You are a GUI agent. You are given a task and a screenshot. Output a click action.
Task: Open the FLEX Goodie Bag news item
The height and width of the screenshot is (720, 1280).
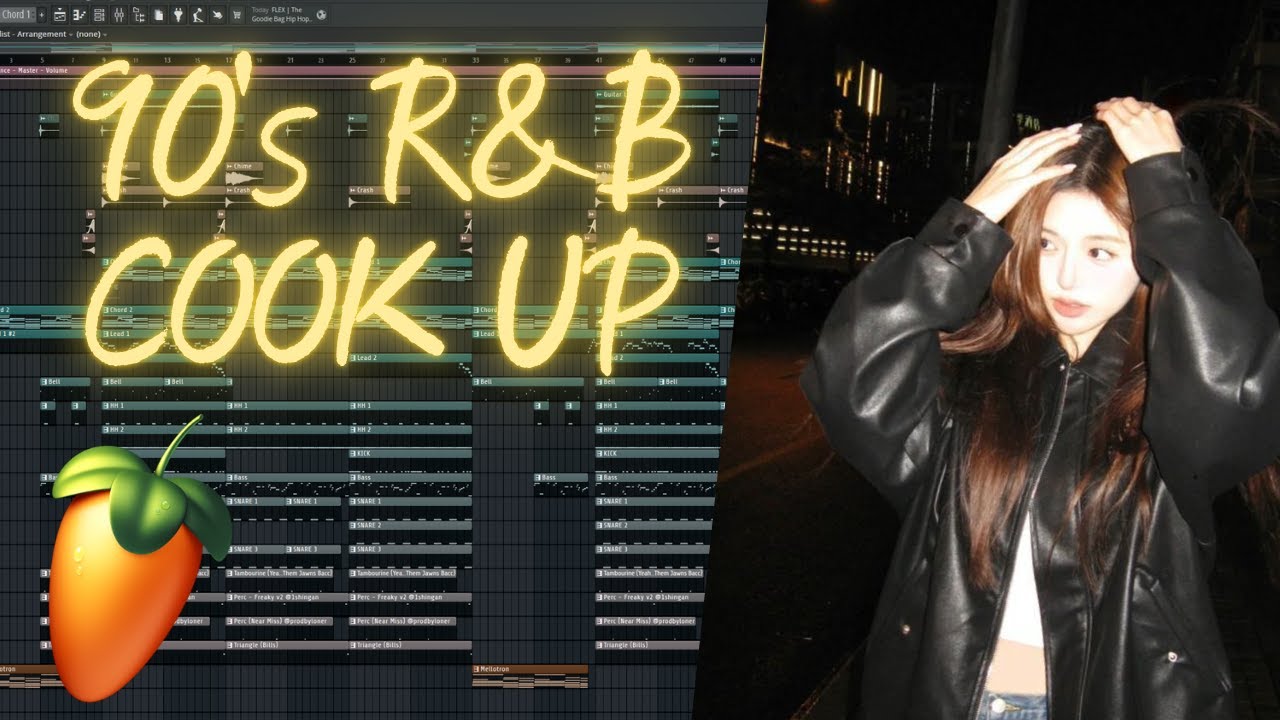(280, 15)
